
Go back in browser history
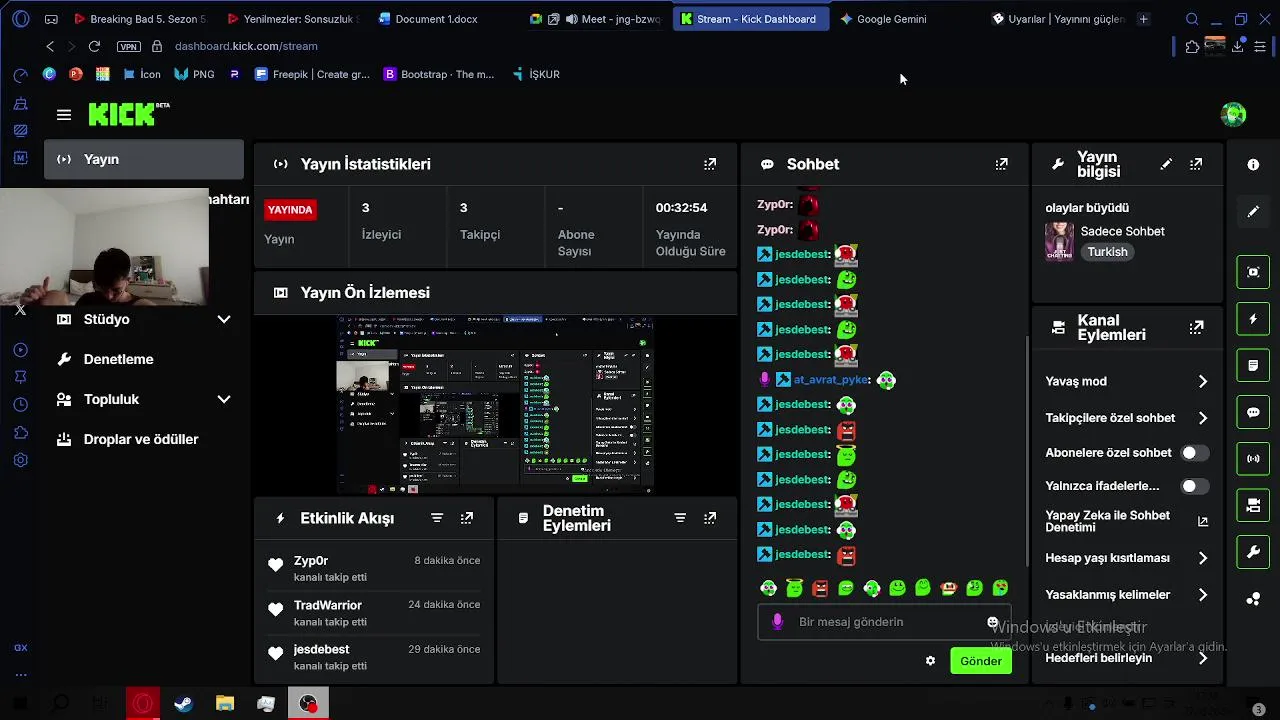[50, 46]
